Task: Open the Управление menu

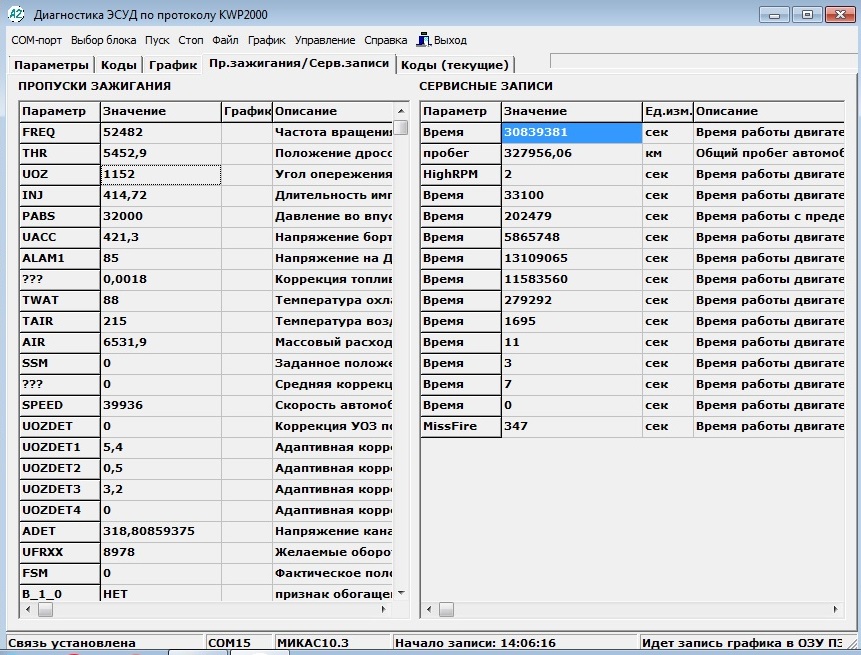Action: tap(324, 40)
